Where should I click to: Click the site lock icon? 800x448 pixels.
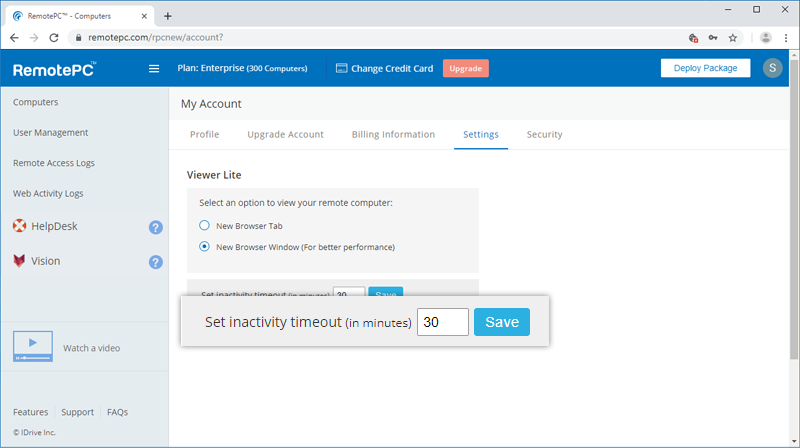tap(78, 38)
